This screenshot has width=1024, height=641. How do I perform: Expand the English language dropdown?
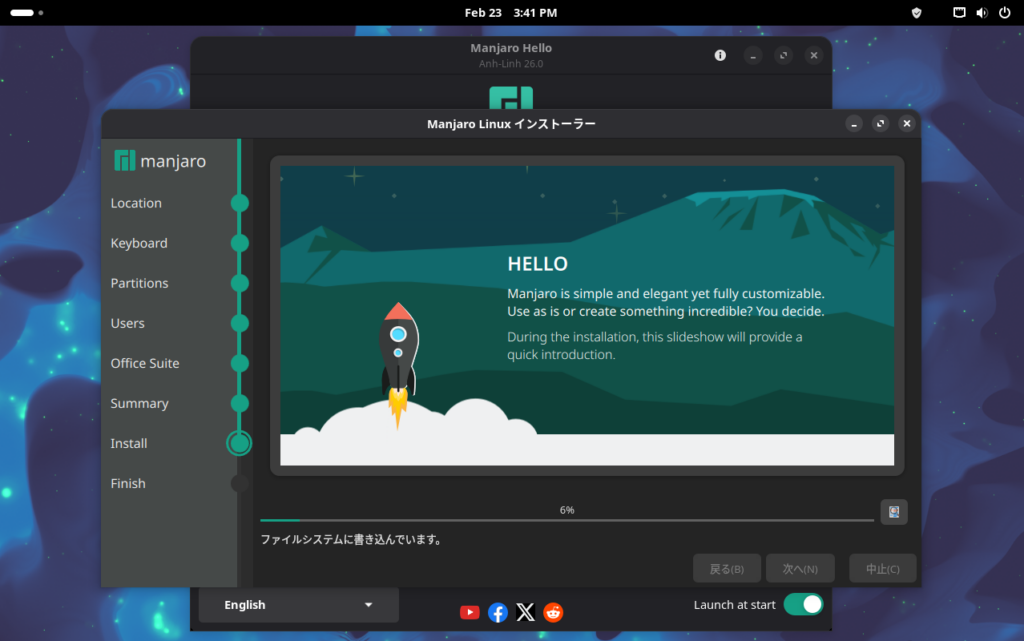click(x=298, y=605)
